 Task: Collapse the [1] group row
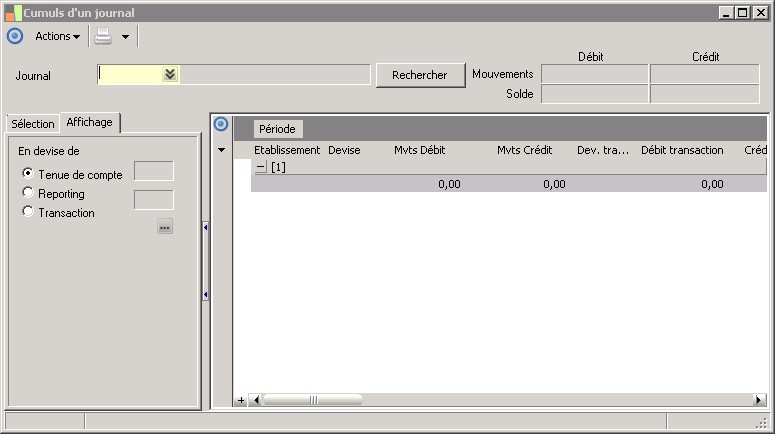point(260,167)
